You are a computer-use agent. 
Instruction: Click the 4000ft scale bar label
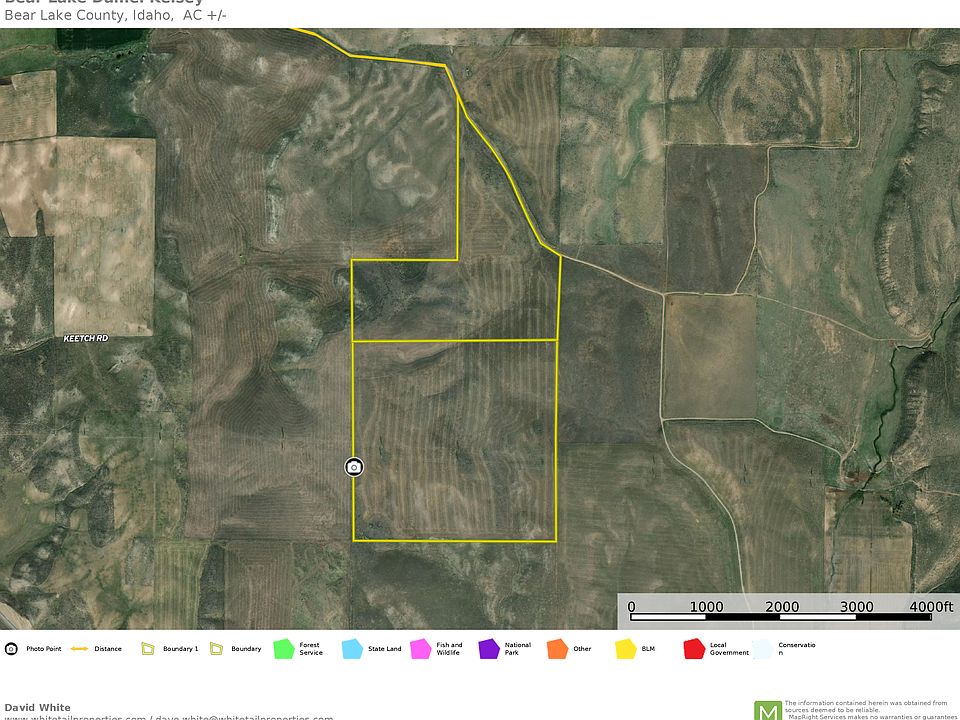931,606
